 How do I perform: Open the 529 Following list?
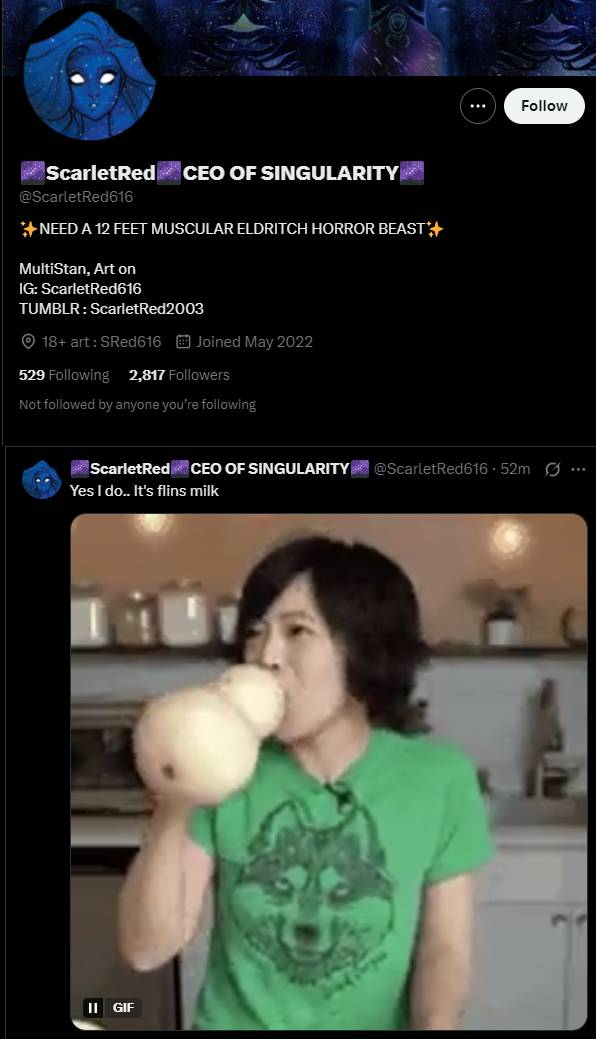click(64, 375)
